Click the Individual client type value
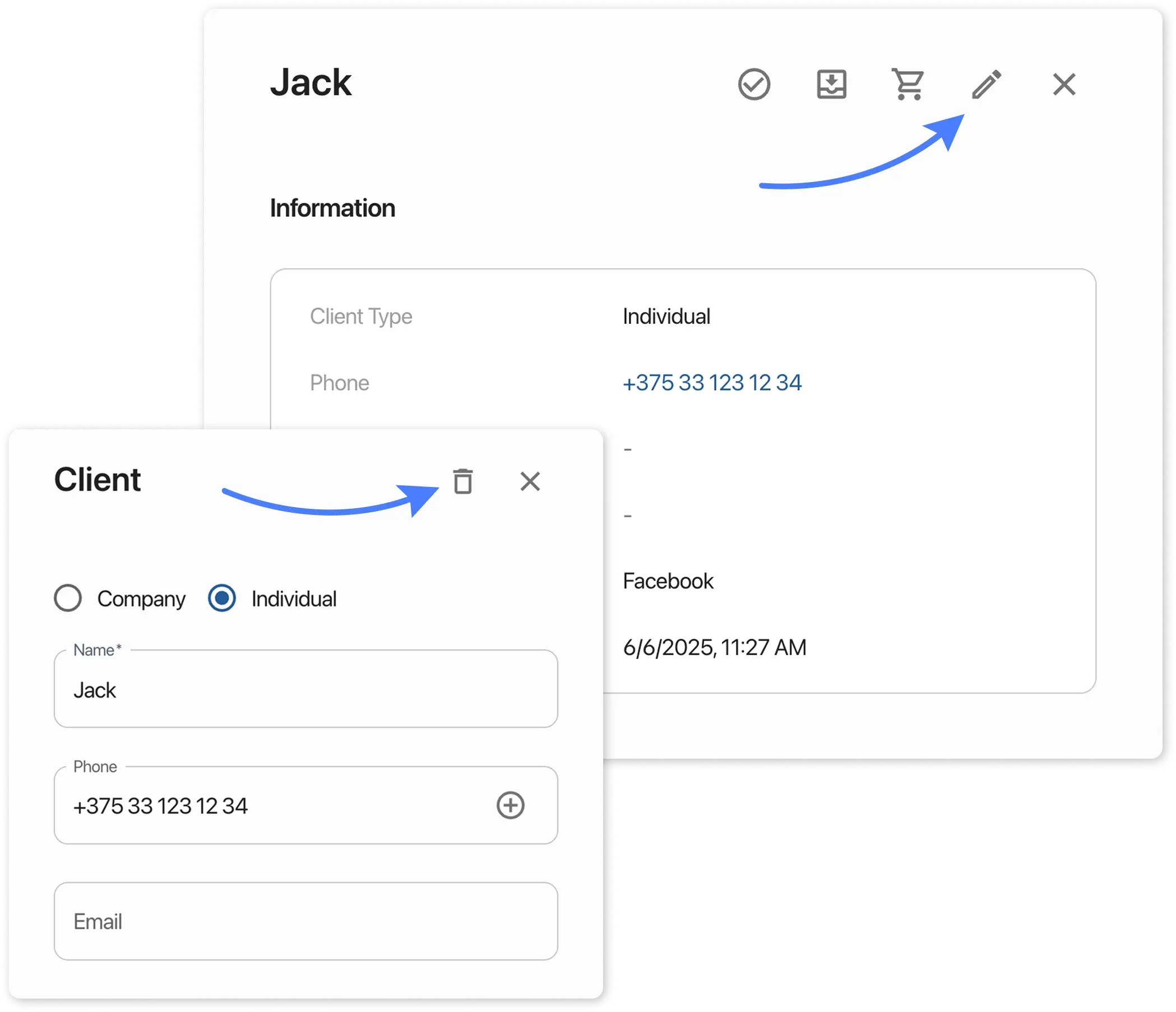 click(666, 317)
